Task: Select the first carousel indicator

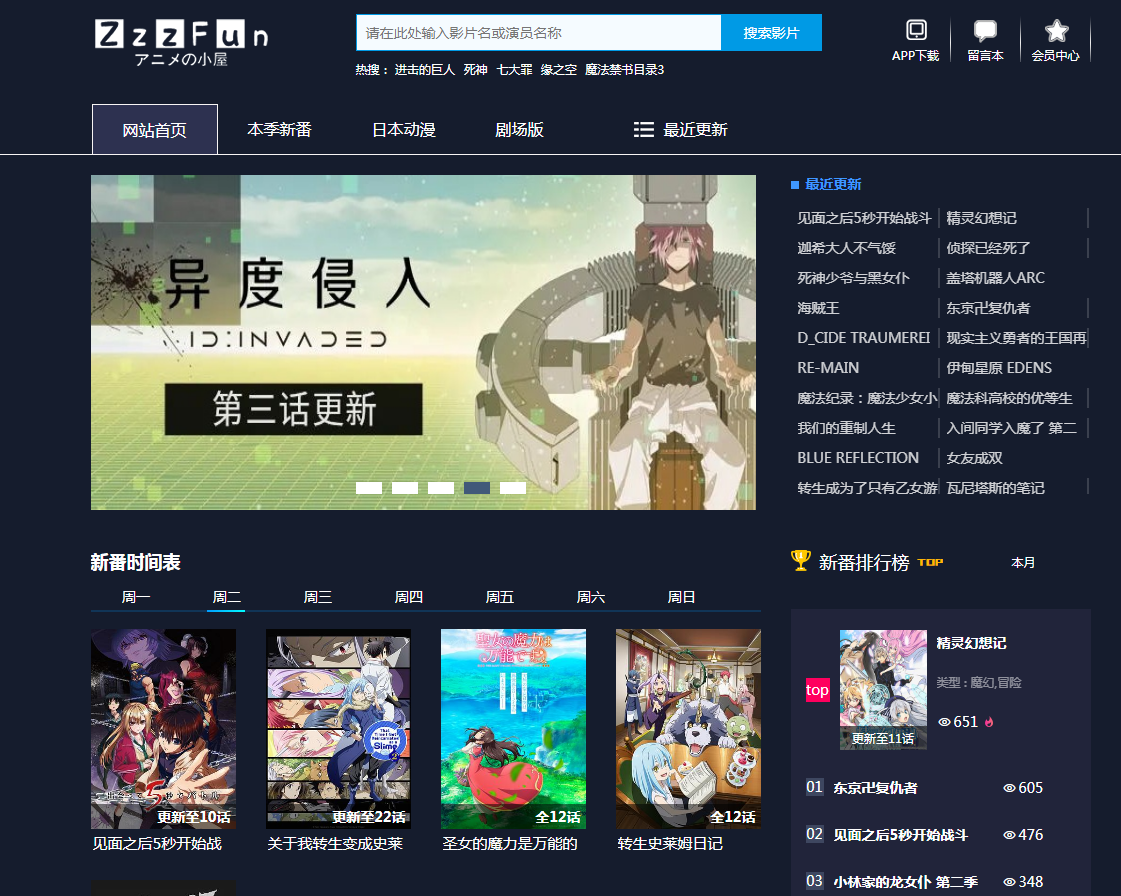Action: (x=369, y=488)
